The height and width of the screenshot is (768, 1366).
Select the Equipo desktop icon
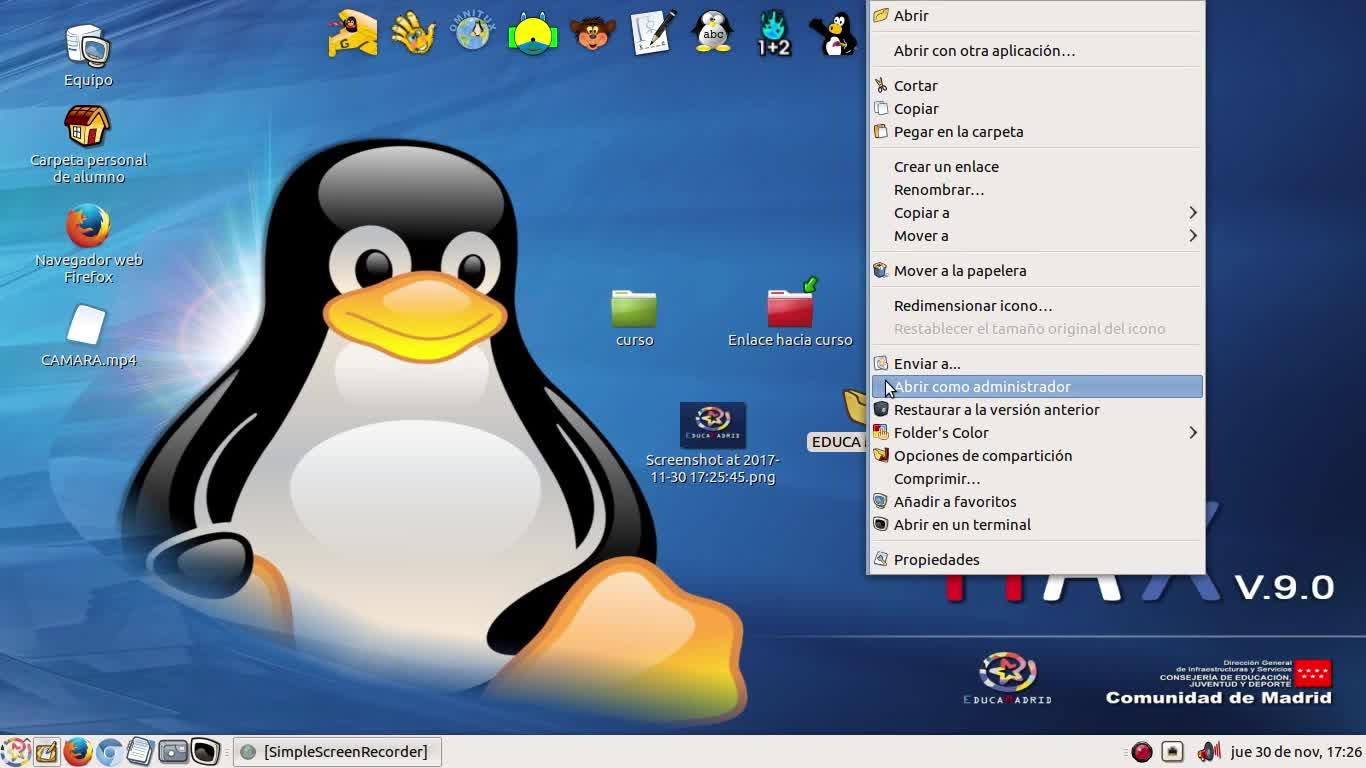(88, 57)
